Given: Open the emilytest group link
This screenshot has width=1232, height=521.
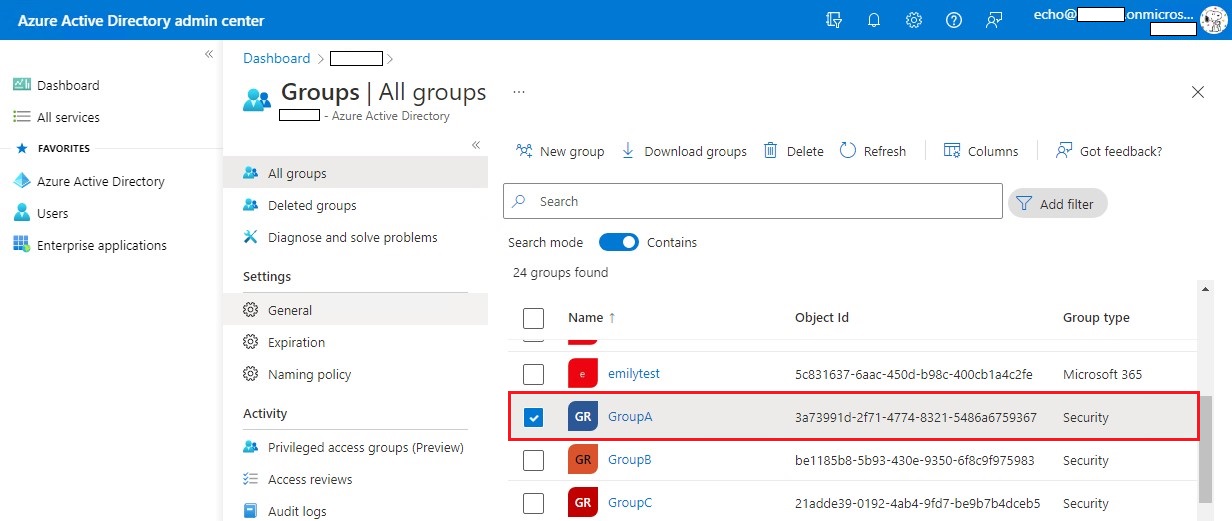Looking at the screenshot, I should click(634, 373).
